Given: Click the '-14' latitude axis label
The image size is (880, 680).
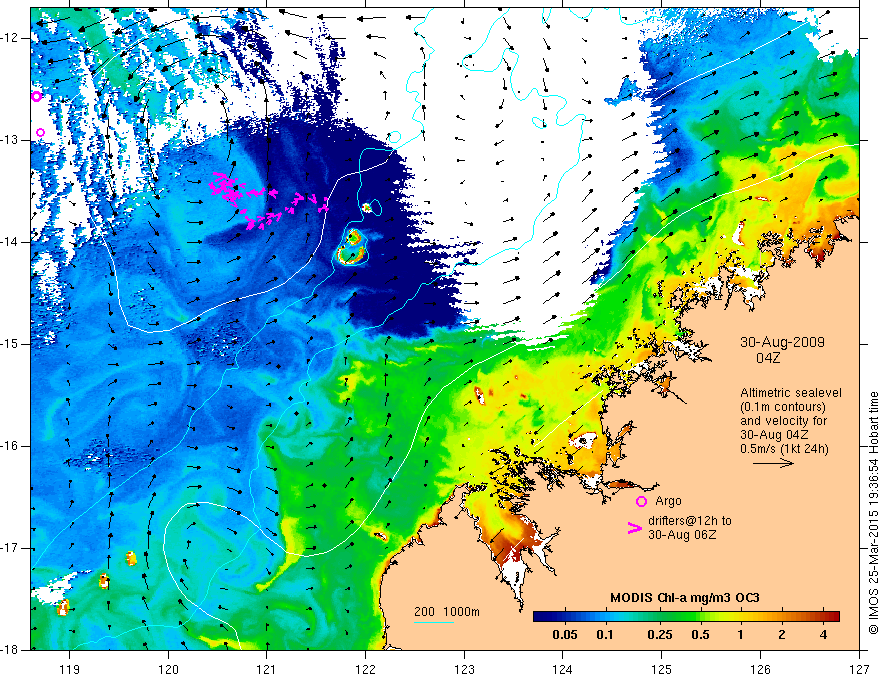Looking at the screenshot, I should coord(11,242).
